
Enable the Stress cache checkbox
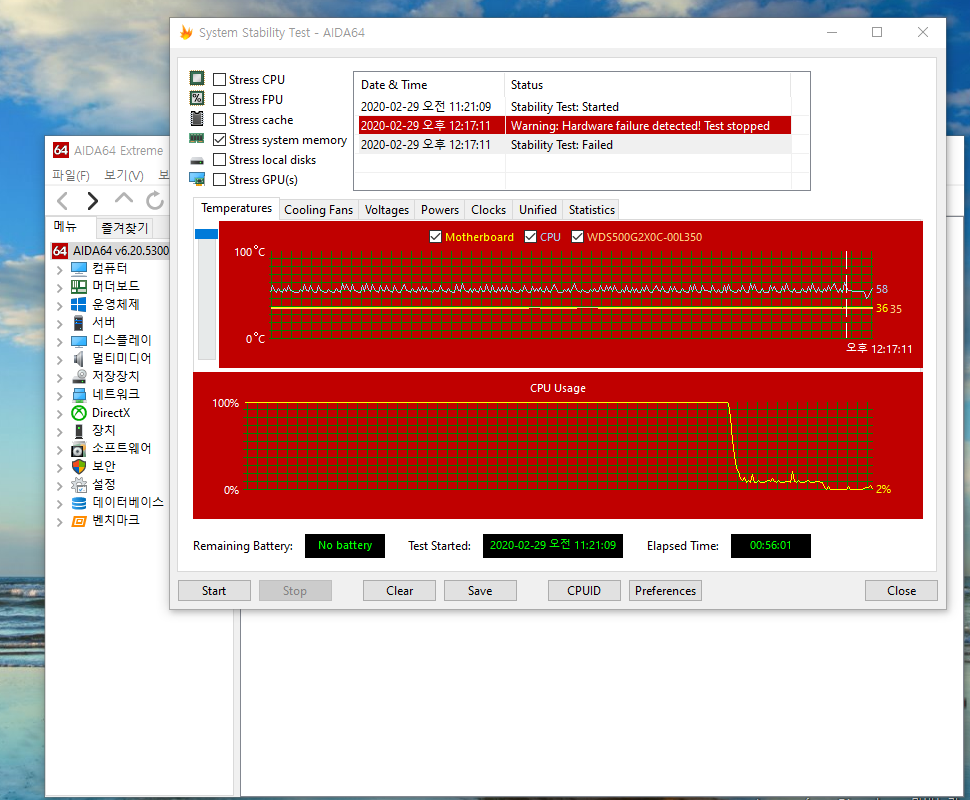coord(219,119)
